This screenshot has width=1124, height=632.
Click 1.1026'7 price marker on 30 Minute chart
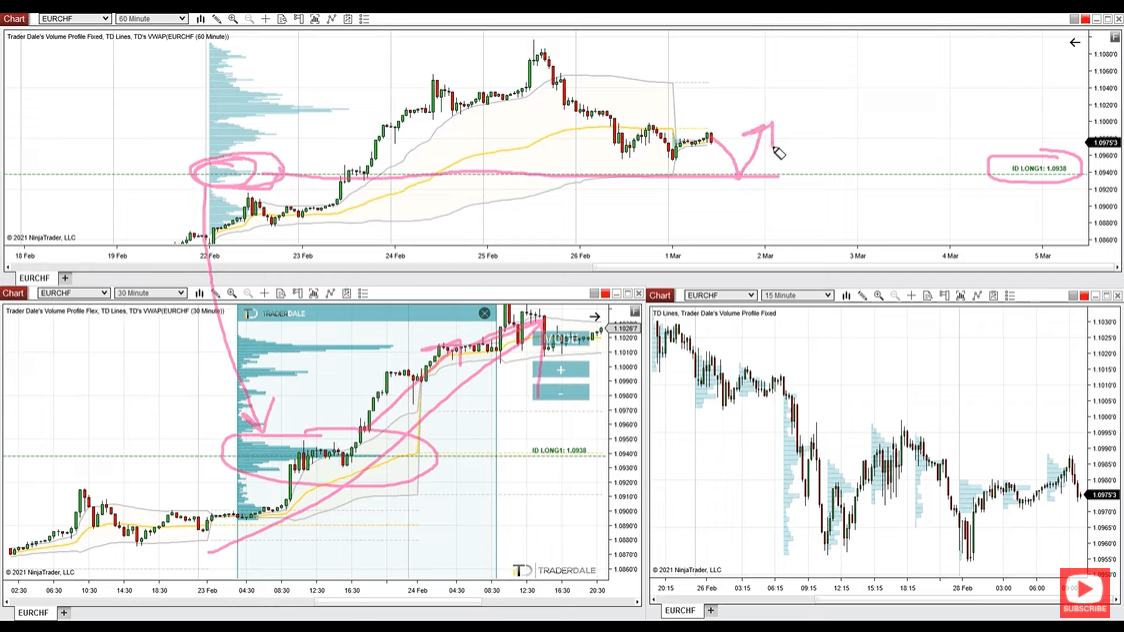pos(625,329)
